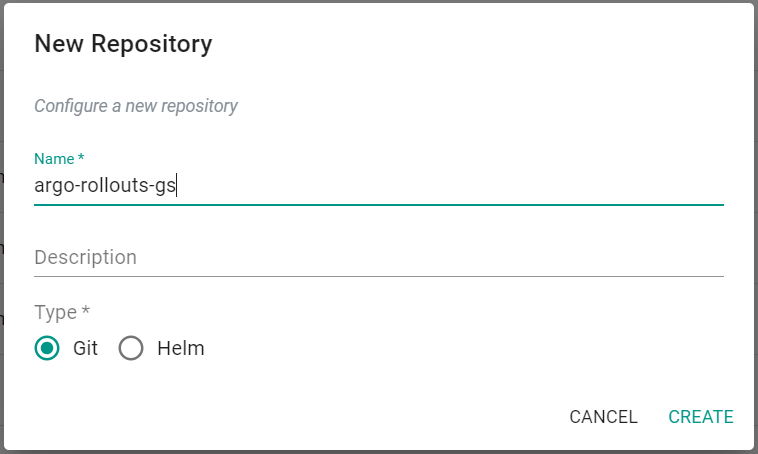Click the "Git" radio label text
The image size is (758, 454).
click(85, 349)
